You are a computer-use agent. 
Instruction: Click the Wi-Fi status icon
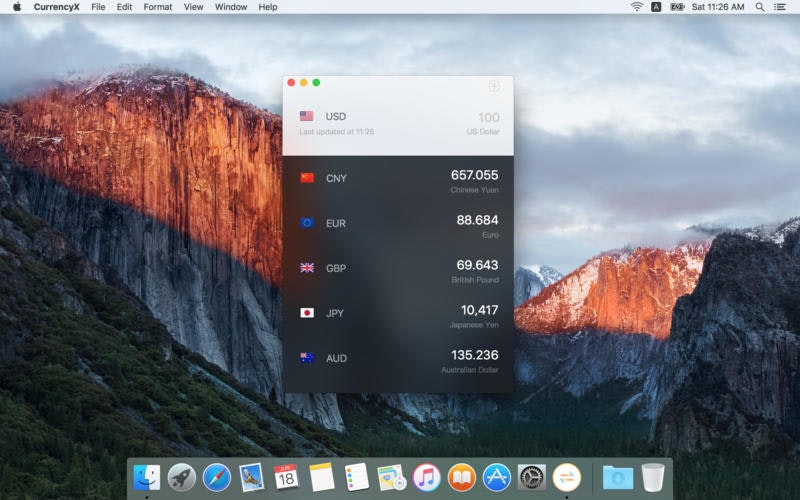[x=637, y=7]
